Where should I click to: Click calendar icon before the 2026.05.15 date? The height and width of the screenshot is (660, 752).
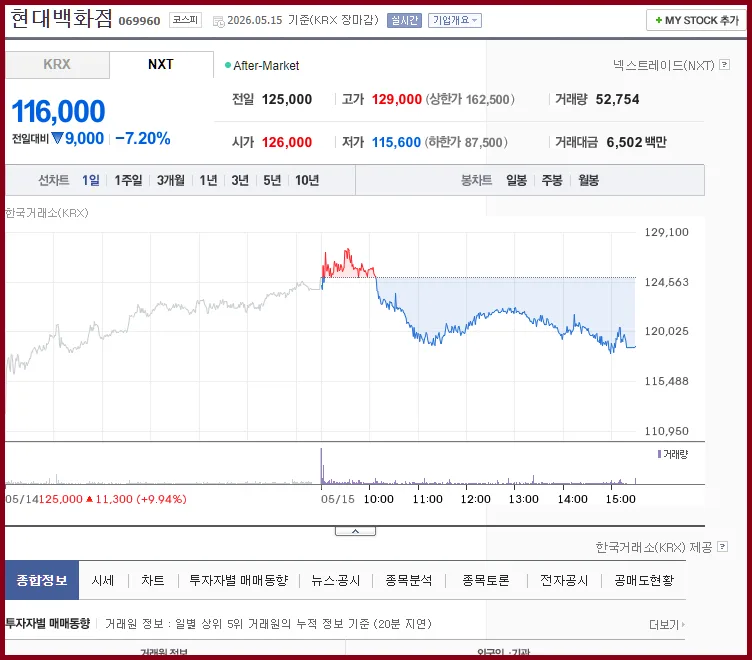218,22
